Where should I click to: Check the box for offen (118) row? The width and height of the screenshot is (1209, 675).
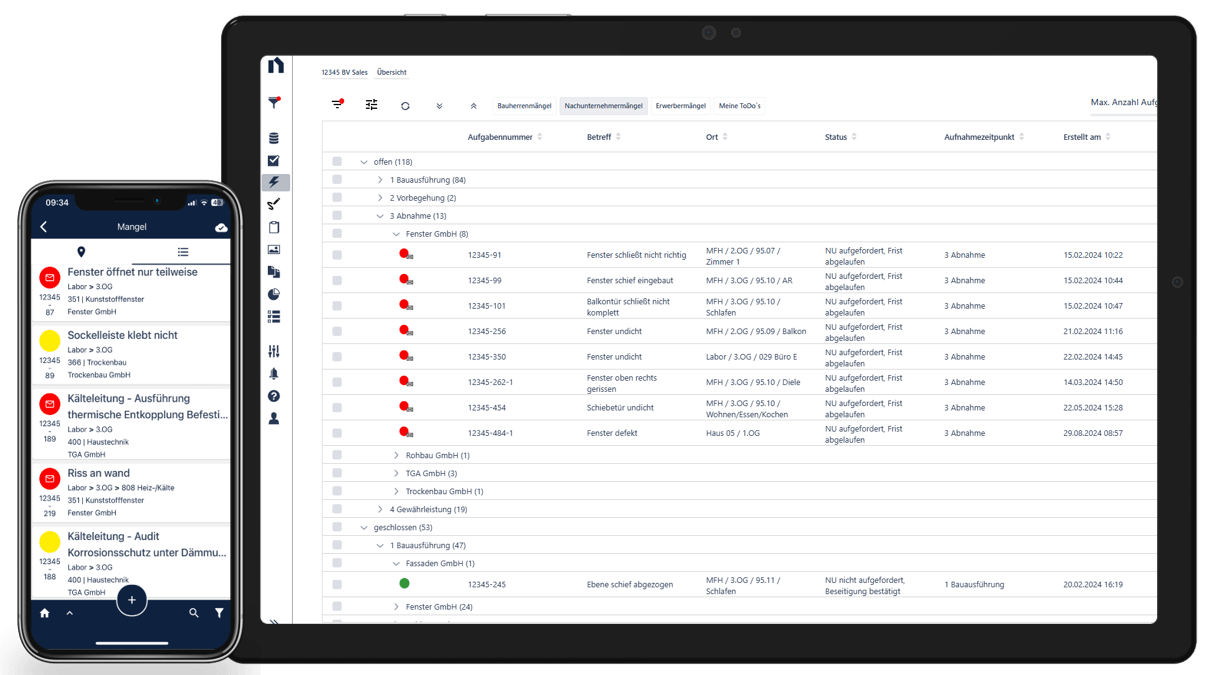point(337,161)
